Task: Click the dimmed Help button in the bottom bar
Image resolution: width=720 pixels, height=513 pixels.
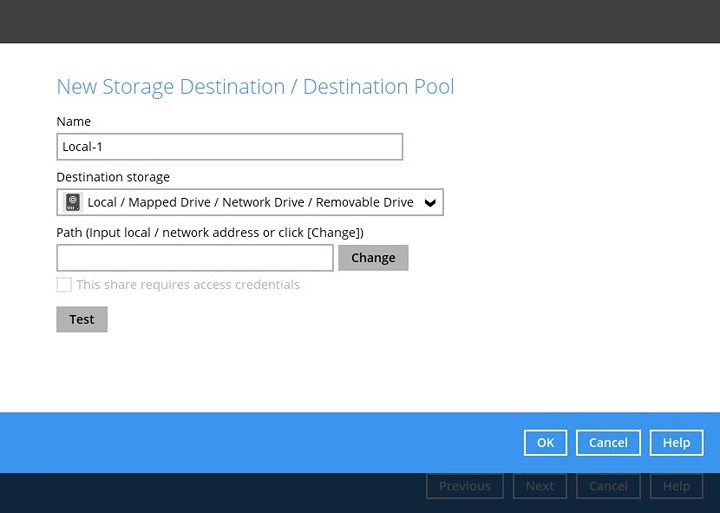Action: (676, 486)
